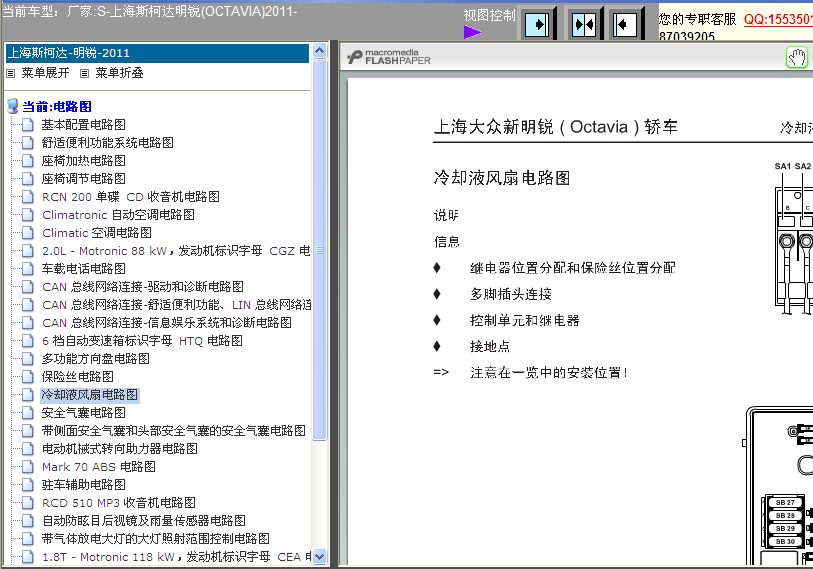Open Mark 70 ABS 电路图
The width and height of the screenshot is (813, 569).
coord(99,467)
